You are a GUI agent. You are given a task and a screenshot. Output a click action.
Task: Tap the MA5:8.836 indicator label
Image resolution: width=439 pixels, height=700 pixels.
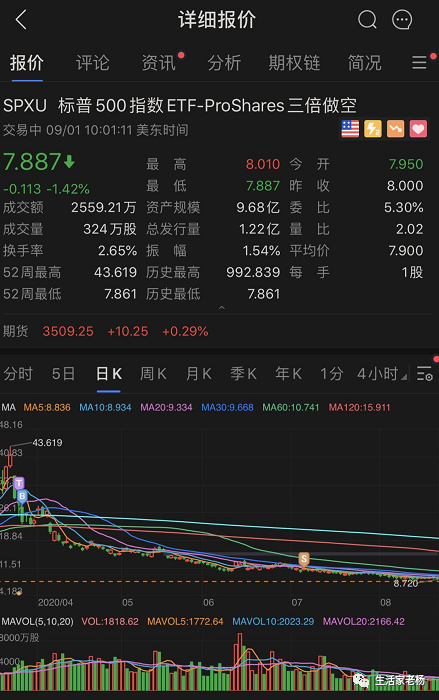[x=47, y=407]
